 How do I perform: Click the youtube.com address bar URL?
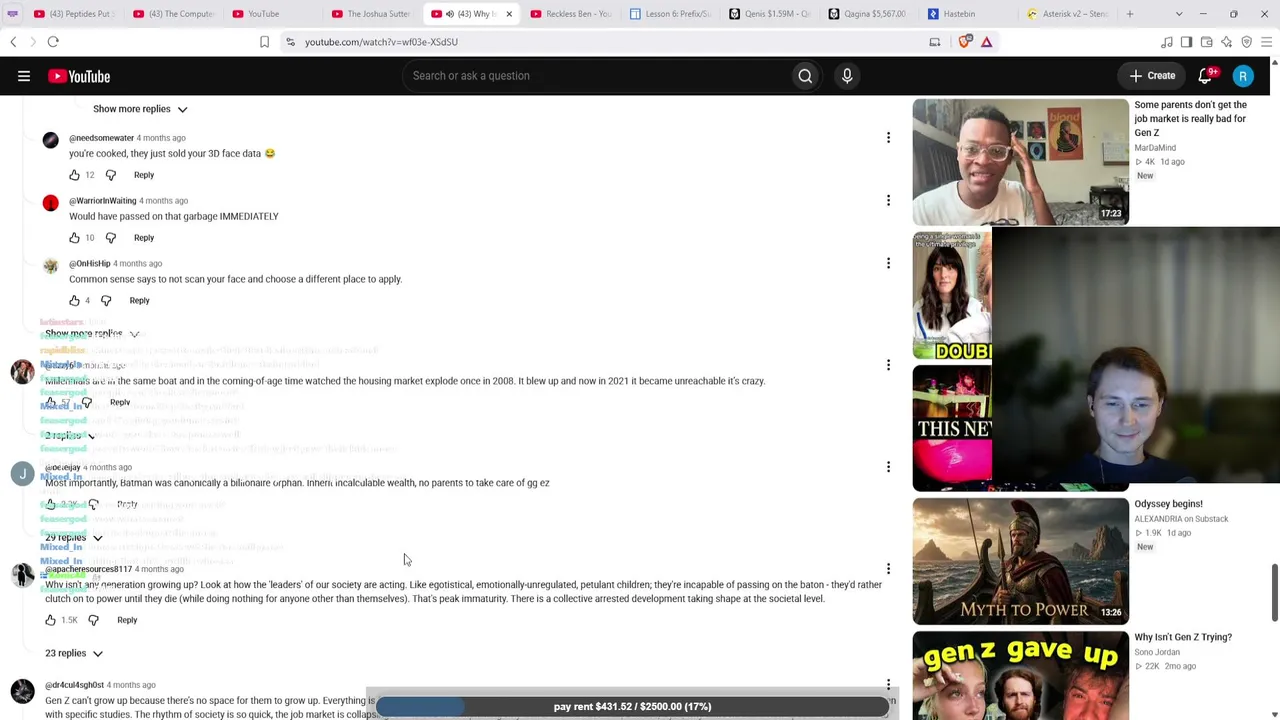381,42
